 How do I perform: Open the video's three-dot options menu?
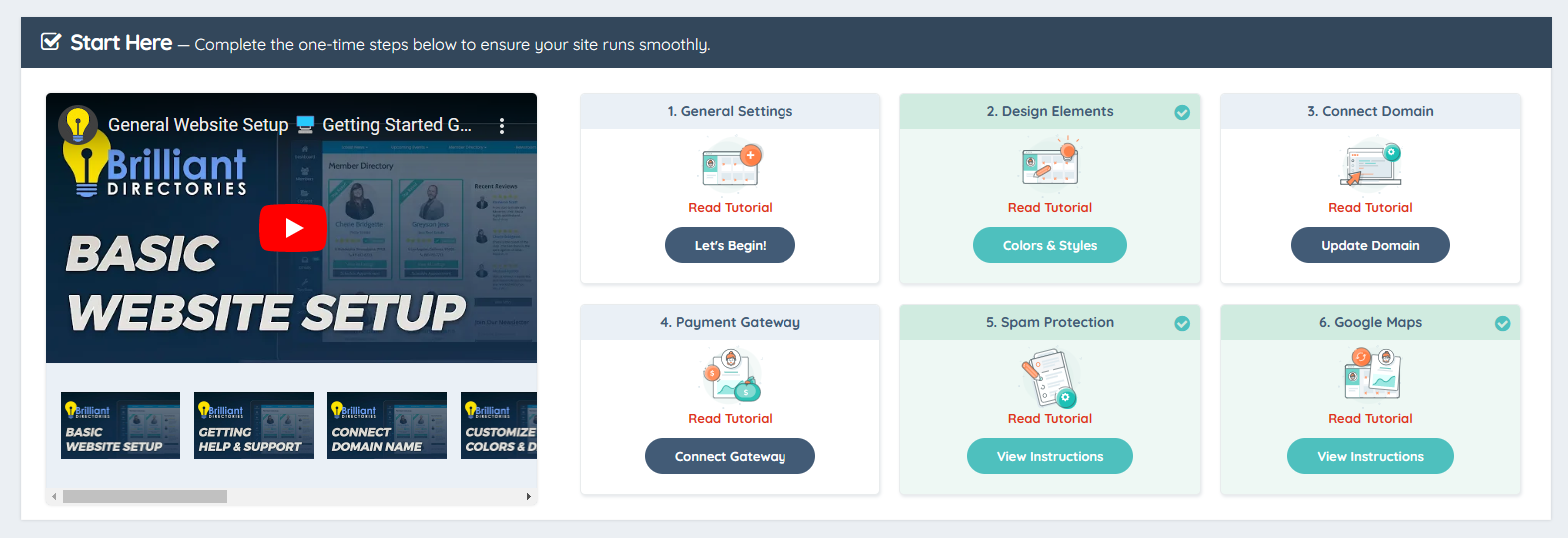pyautogui.click(x=502, y=126)
